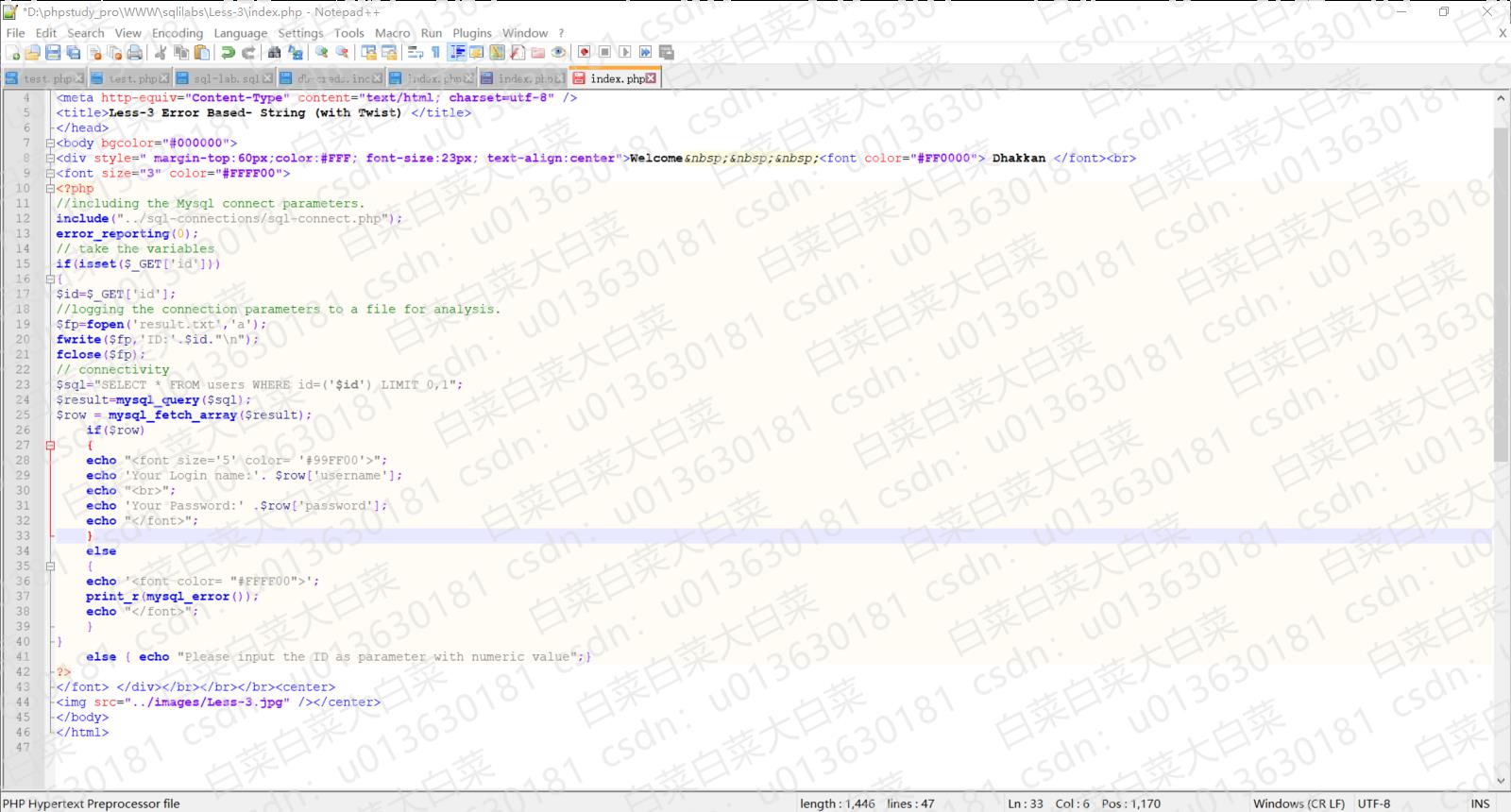Click the Open file folder icon
Screen dimensions: 1511x812
(x=32, y=52)
